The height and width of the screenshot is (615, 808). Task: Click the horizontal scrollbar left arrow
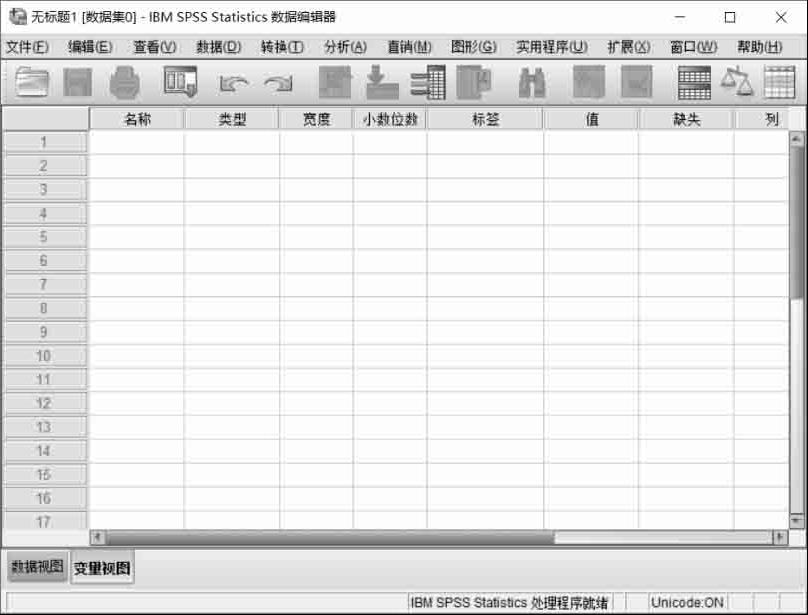[98, 538]
